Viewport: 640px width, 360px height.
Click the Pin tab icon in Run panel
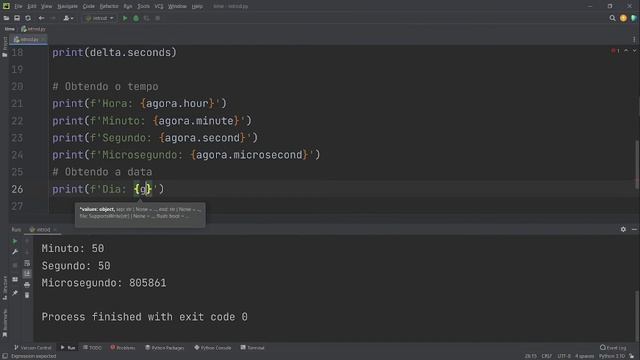[x=15, y=293]
